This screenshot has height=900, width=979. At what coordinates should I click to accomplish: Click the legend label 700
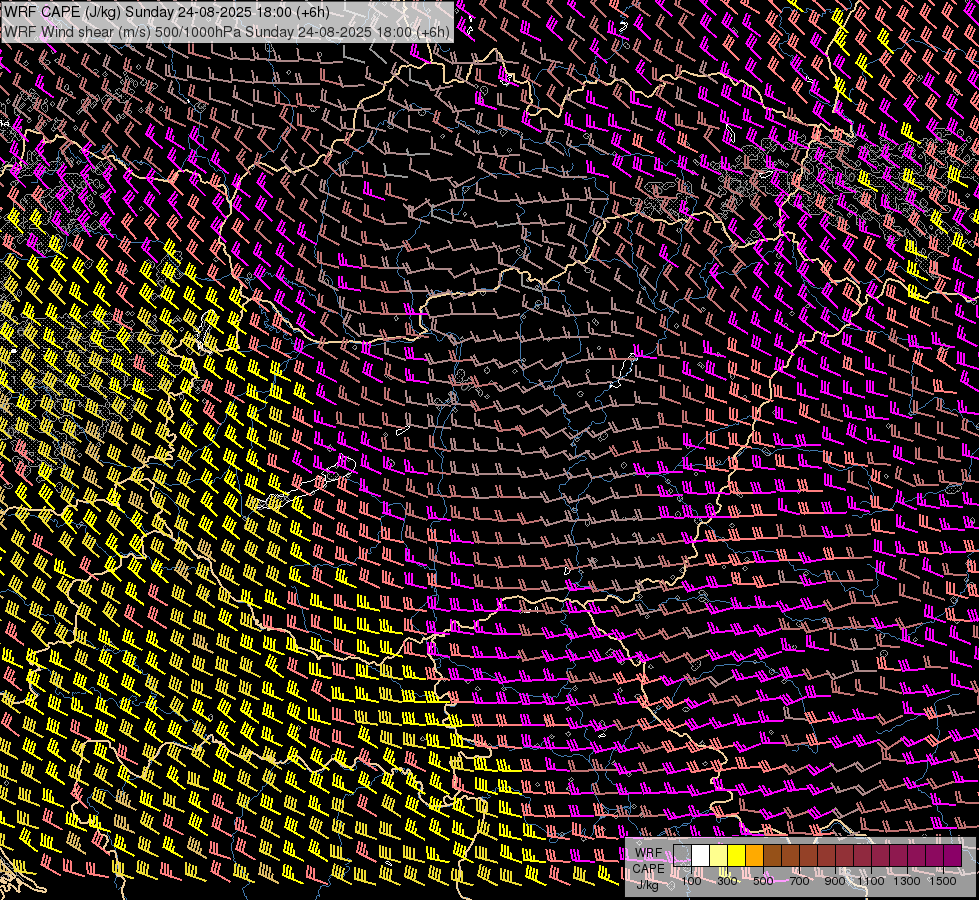click(799, 881)
